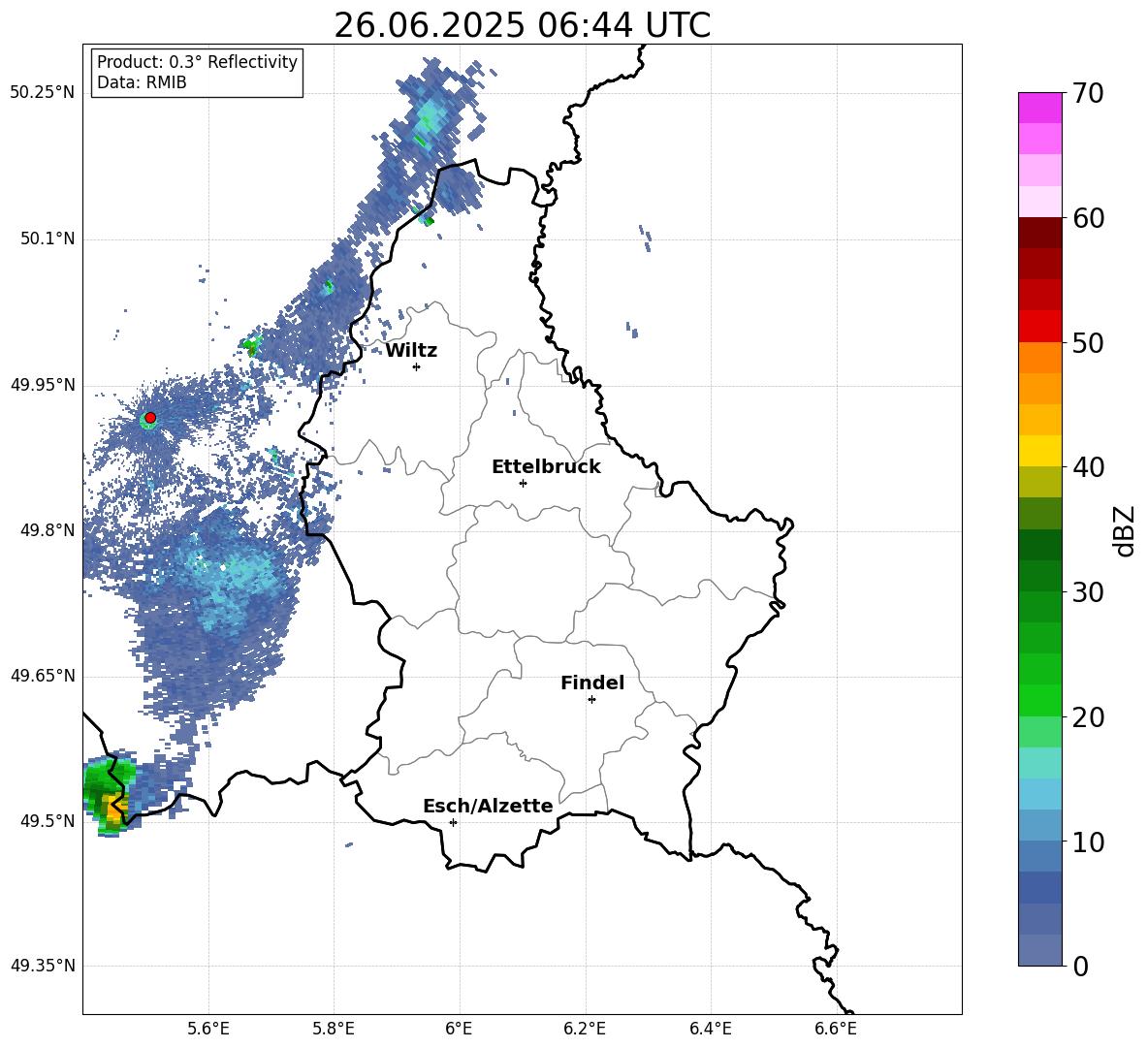
Task: Click the 50.25°N latitude label
Action: (x=43, y=93)
